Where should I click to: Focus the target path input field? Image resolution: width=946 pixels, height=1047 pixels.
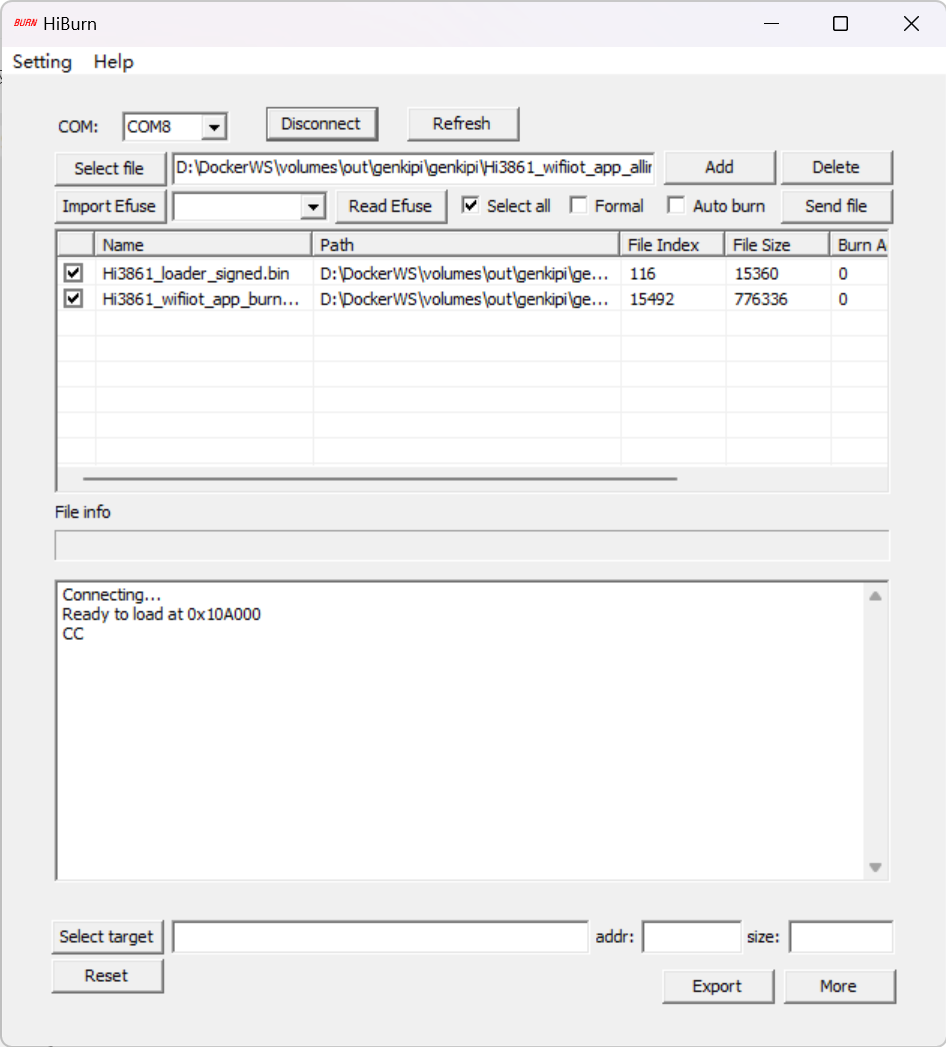click(x=381, y=937)
